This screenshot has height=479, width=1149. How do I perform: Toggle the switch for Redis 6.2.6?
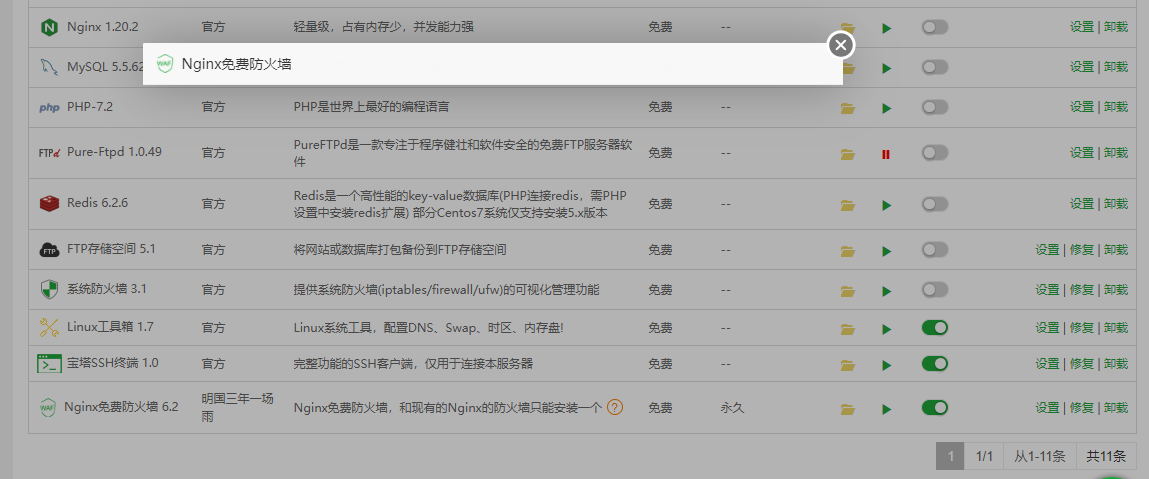(934, 204)
